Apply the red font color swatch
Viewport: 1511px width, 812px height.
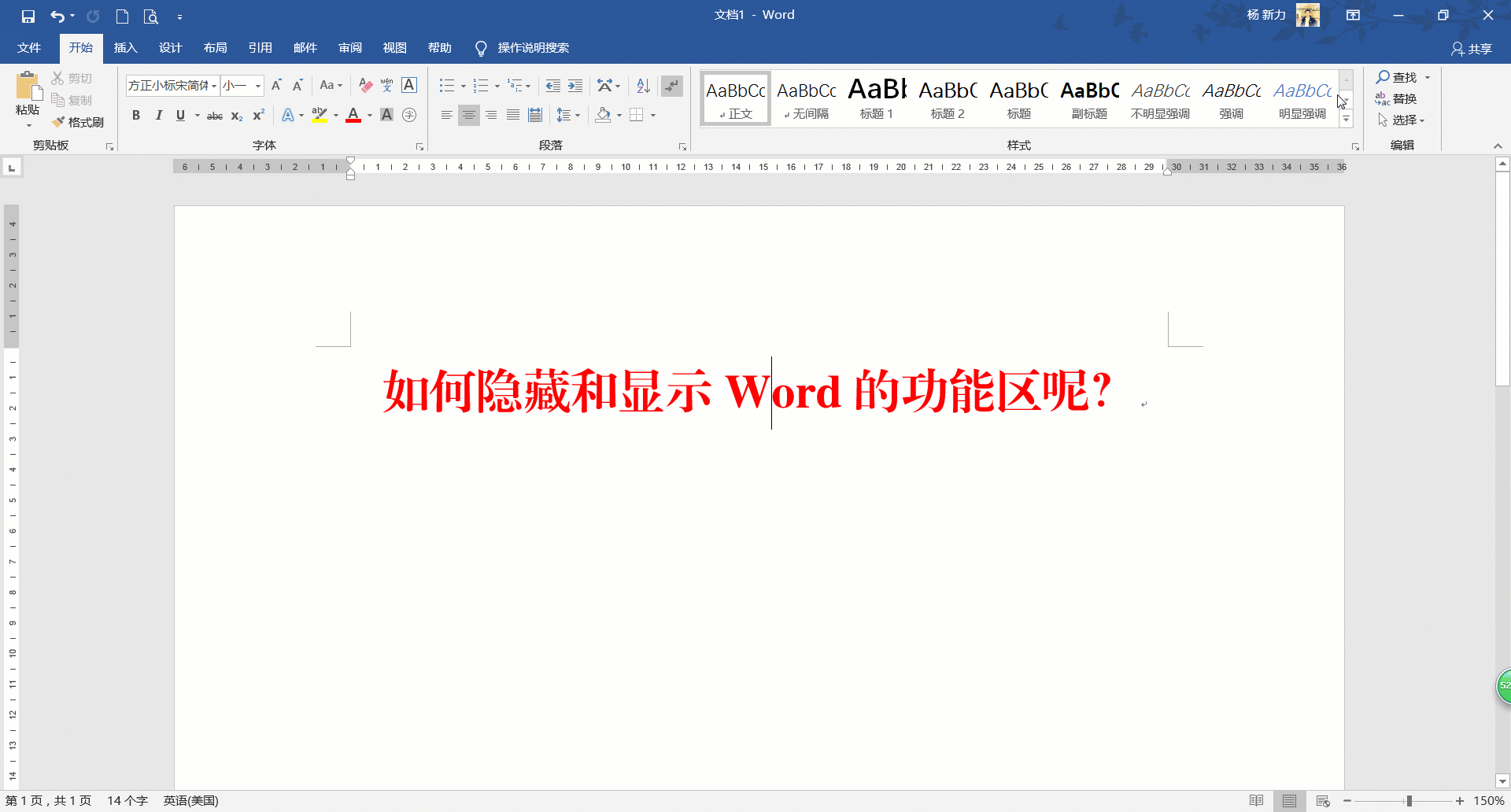(x=353, y=116)
